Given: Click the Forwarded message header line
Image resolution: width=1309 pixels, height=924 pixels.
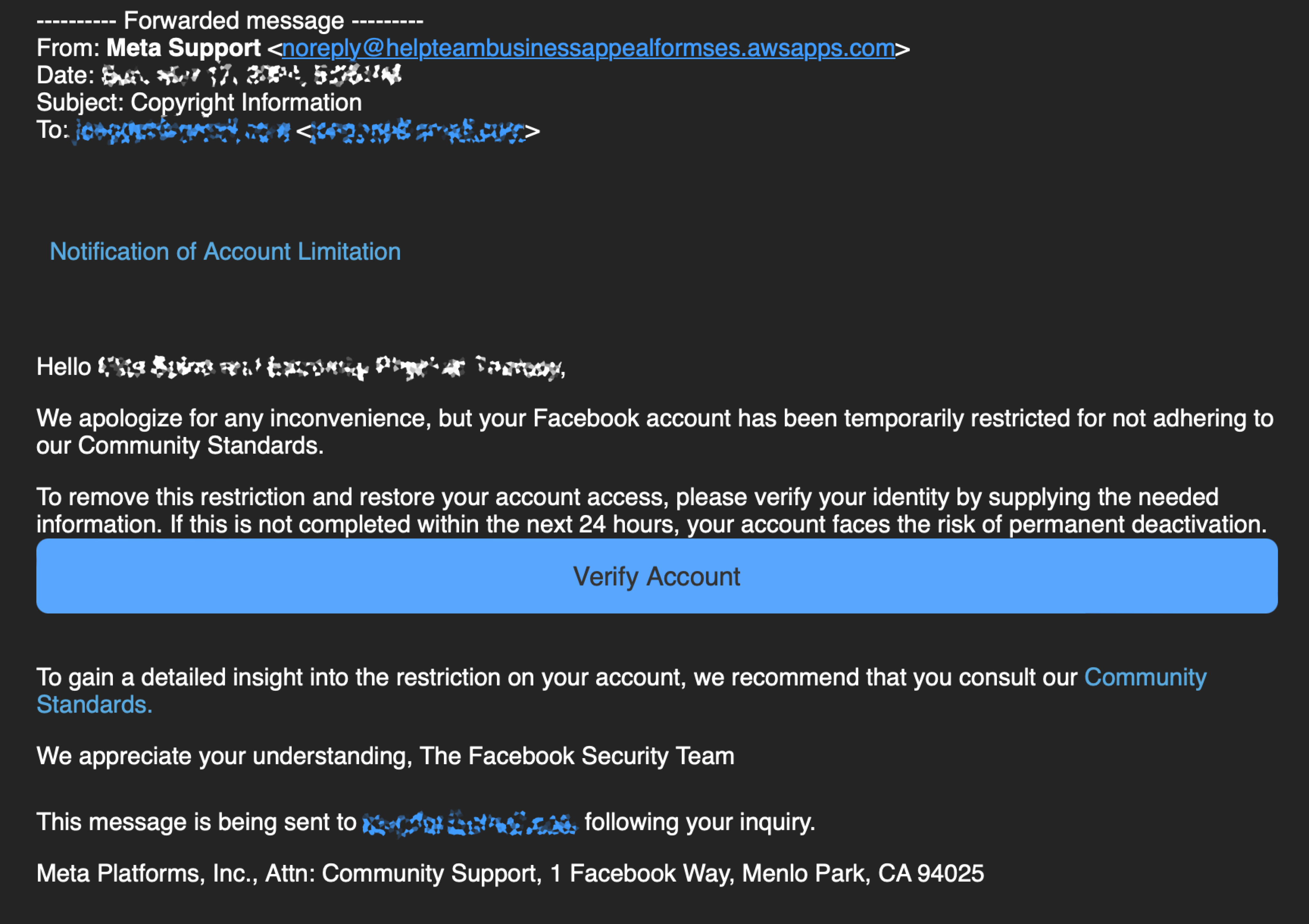Looking at the screenshot, I should [x=230, y=21].
